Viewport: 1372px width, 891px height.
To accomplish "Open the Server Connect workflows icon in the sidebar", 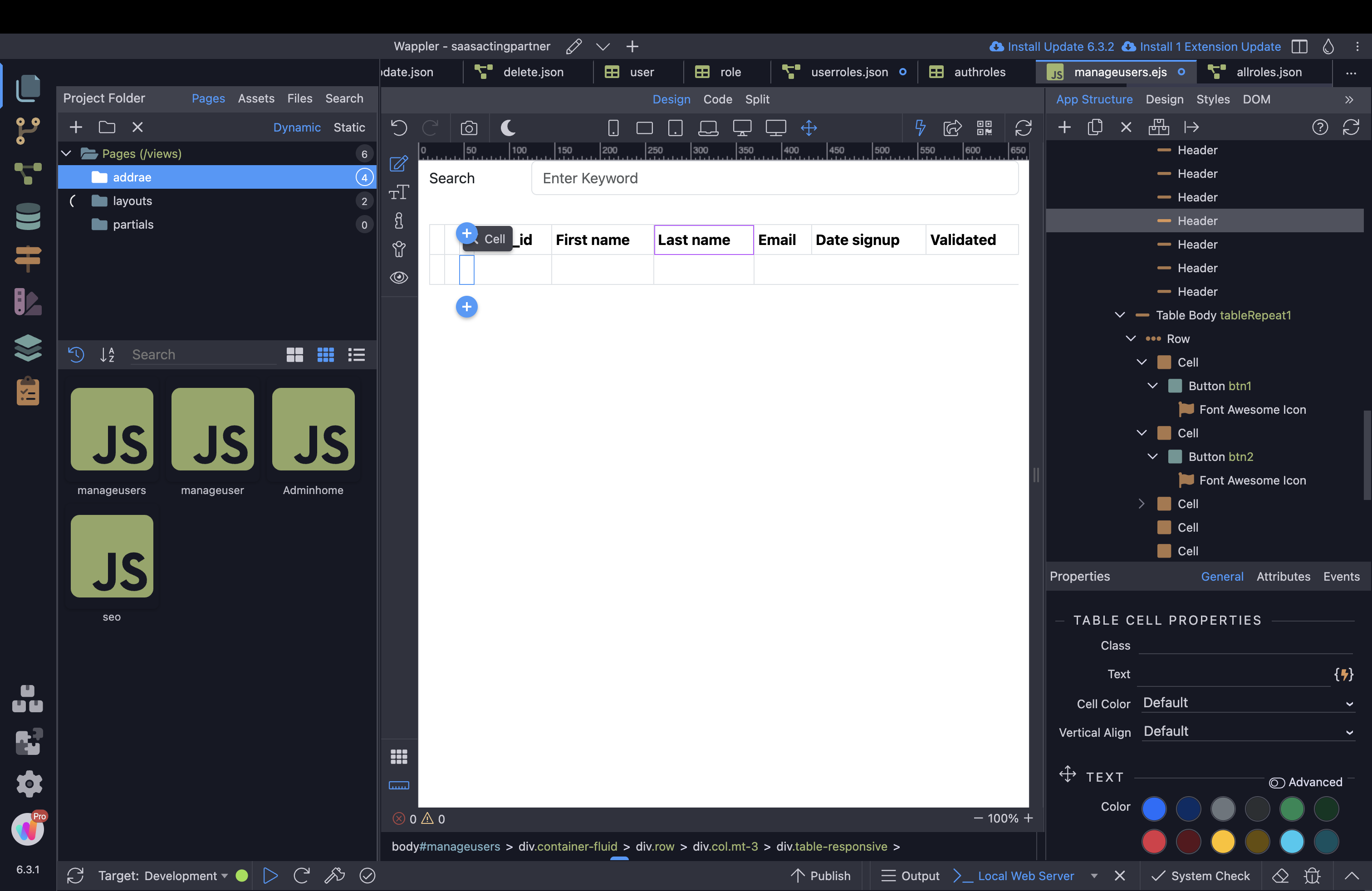I will [28, 173].
